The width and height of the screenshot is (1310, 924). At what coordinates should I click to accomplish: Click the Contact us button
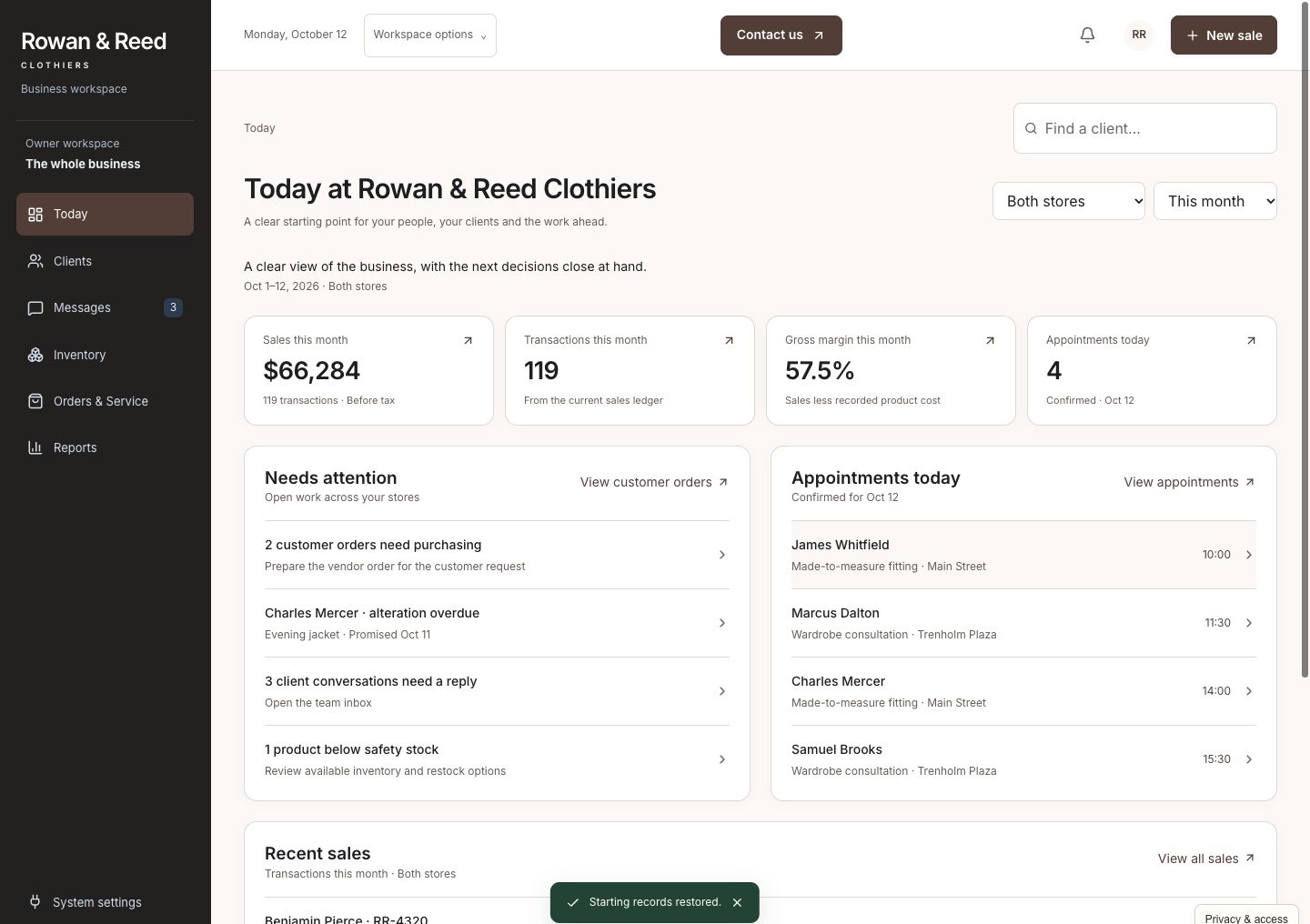781,35
